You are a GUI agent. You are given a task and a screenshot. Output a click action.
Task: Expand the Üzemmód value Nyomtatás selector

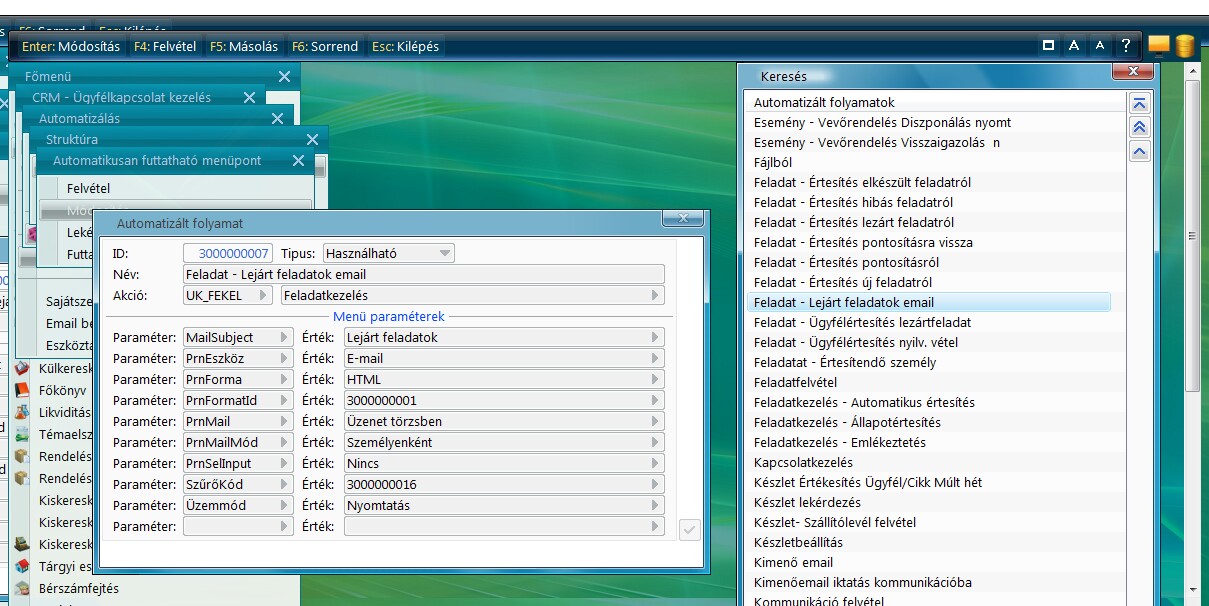coord(655,506)
